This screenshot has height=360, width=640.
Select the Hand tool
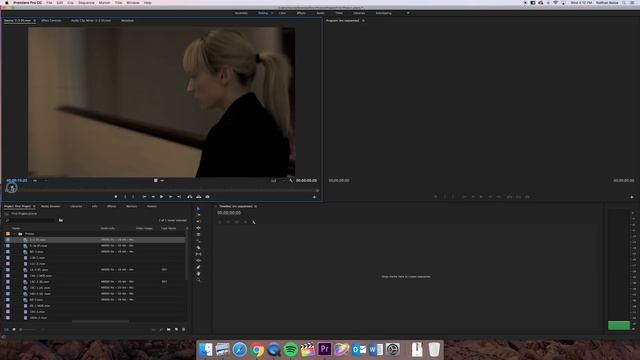[198, 273]
